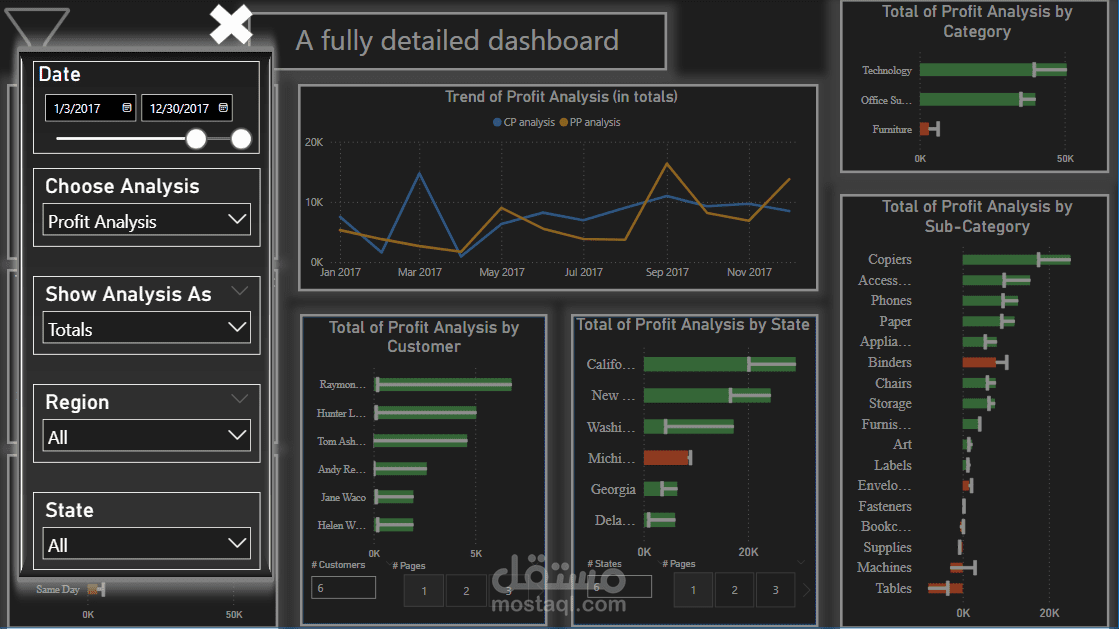Edit the start date field 1/3/2017

(90, 109)
